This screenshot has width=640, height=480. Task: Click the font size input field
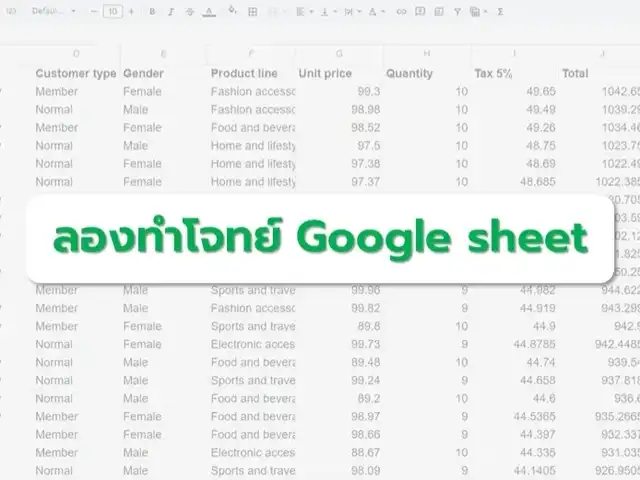click(x=112, y=12)
